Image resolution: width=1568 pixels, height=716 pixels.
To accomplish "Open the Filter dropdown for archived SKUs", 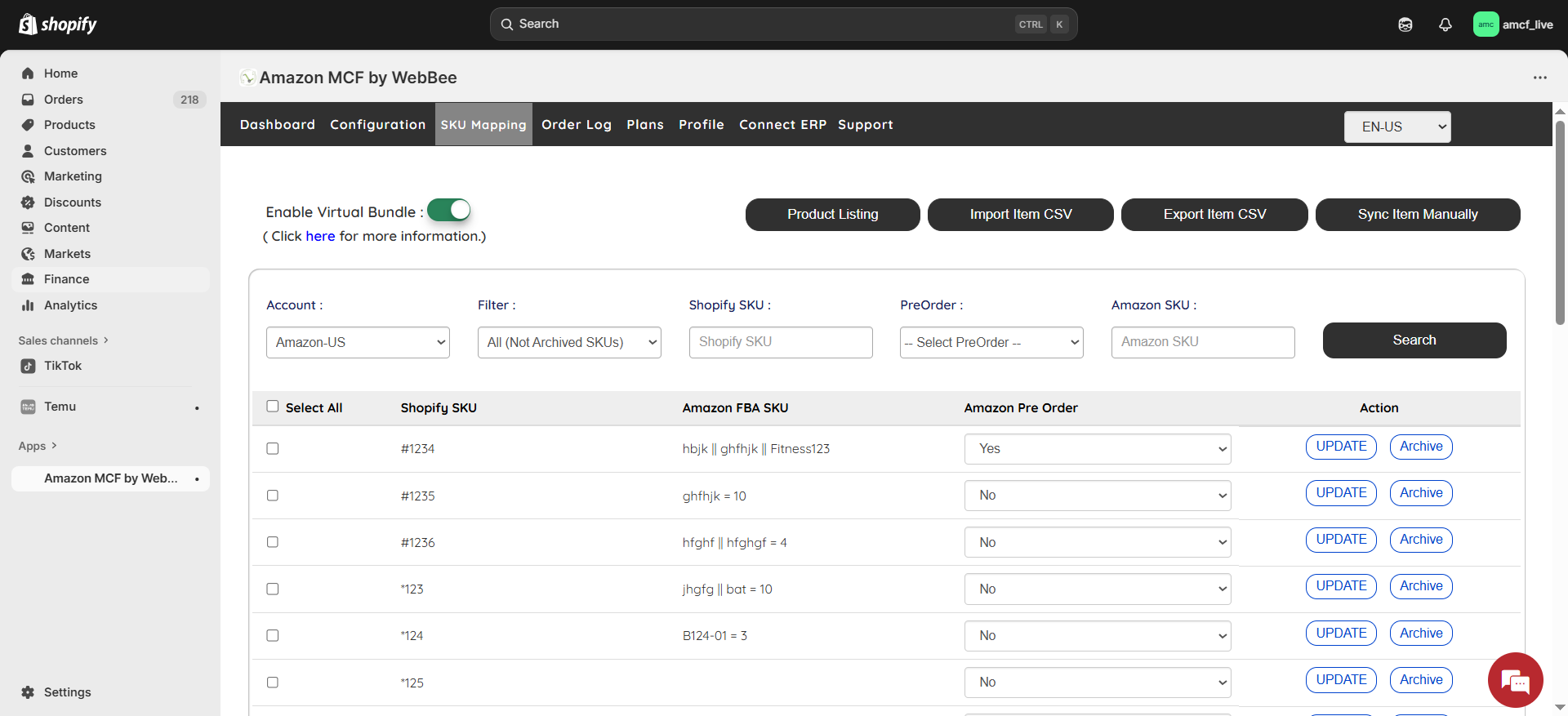I will tap(569, 342).
